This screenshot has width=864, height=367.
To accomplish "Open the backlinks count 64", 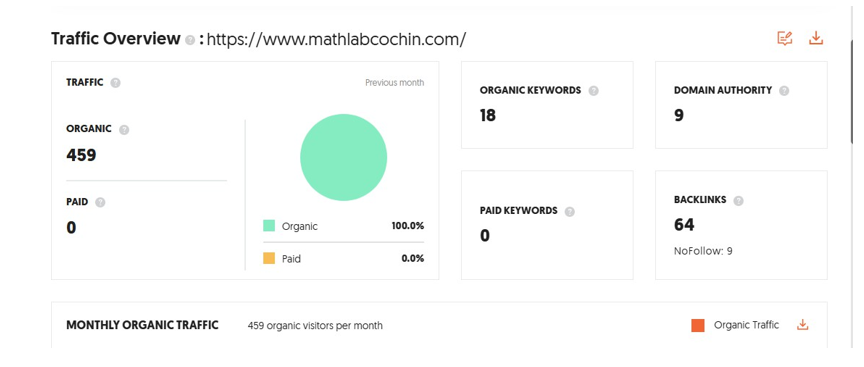I will [x=684, y=225].
